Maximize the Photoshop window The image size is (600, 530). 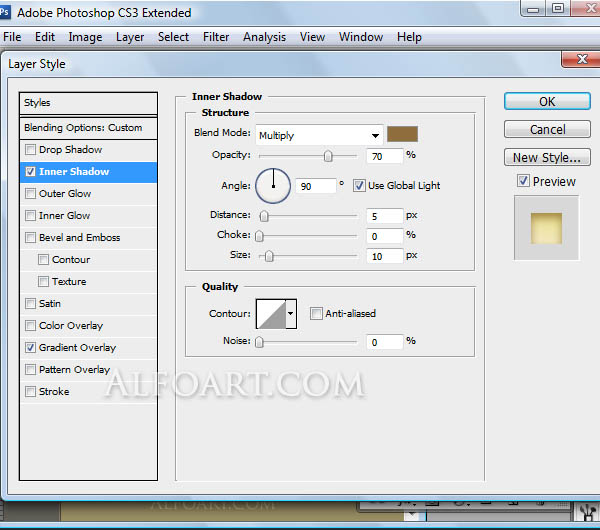[x=558, y=8]
